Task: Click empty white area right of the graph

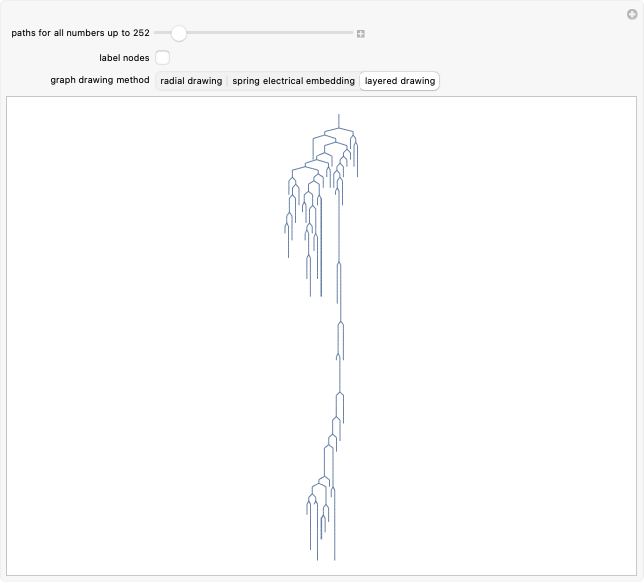Action: pos(500,330)
